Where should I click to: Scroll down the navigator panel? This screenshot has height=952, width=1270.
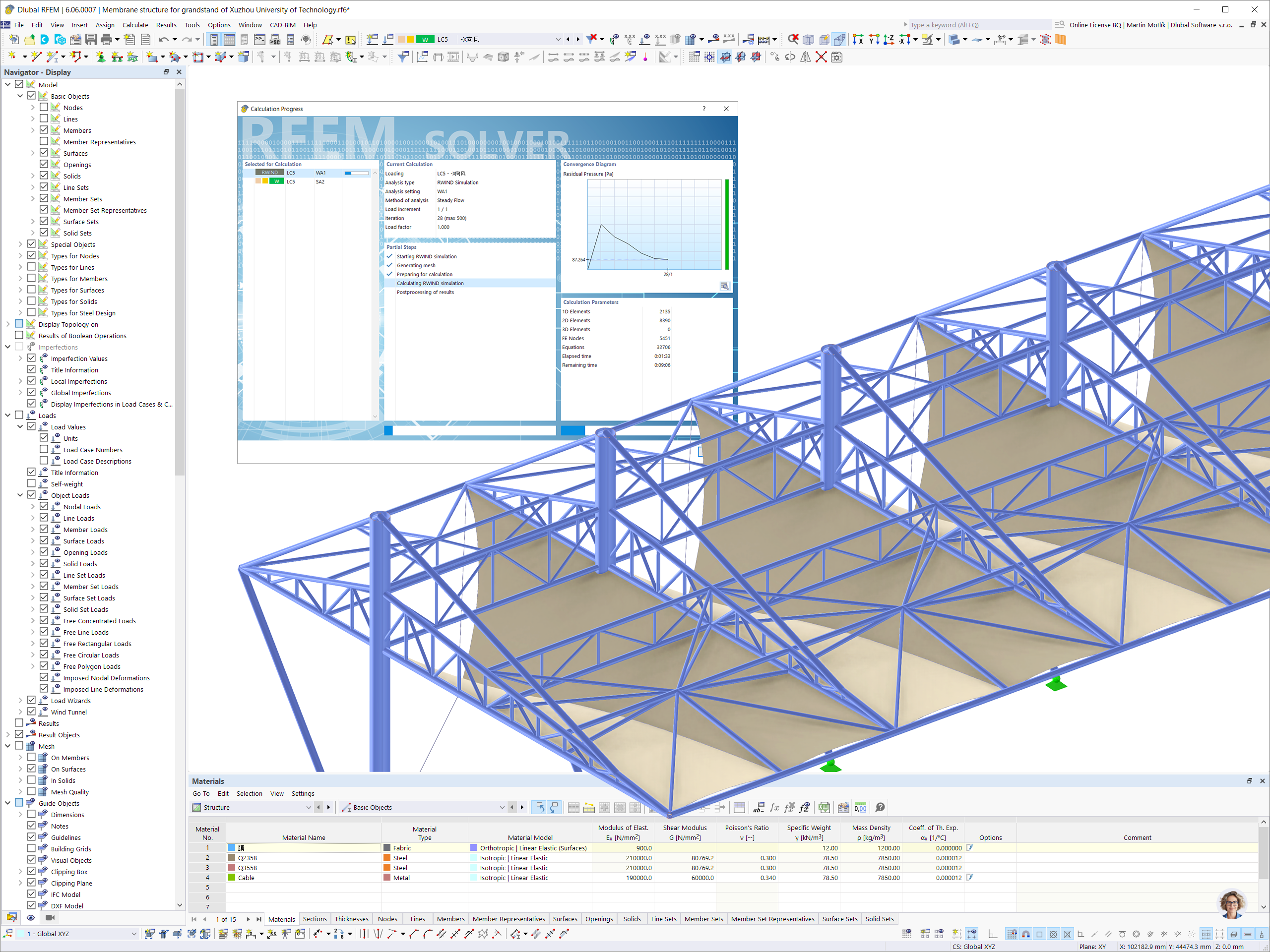(x=177, y=904)
